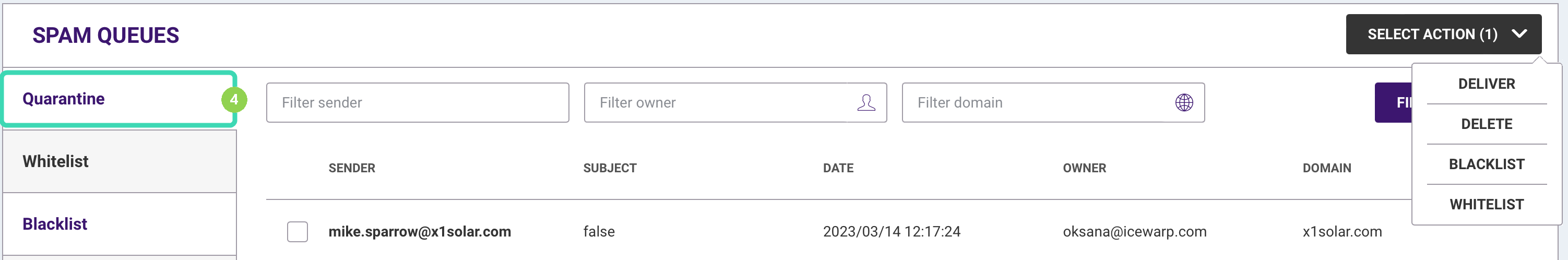Sort by the Sender column header
The height and width of the screenshot is (260, 1568).
click(352, 168)
